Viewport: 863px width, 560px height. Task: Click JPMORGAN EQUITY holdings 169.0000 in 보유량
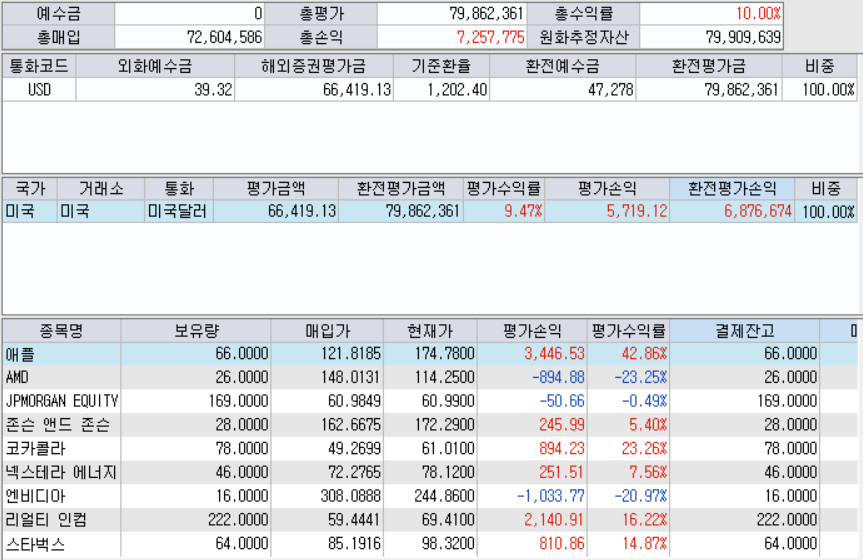196,401
